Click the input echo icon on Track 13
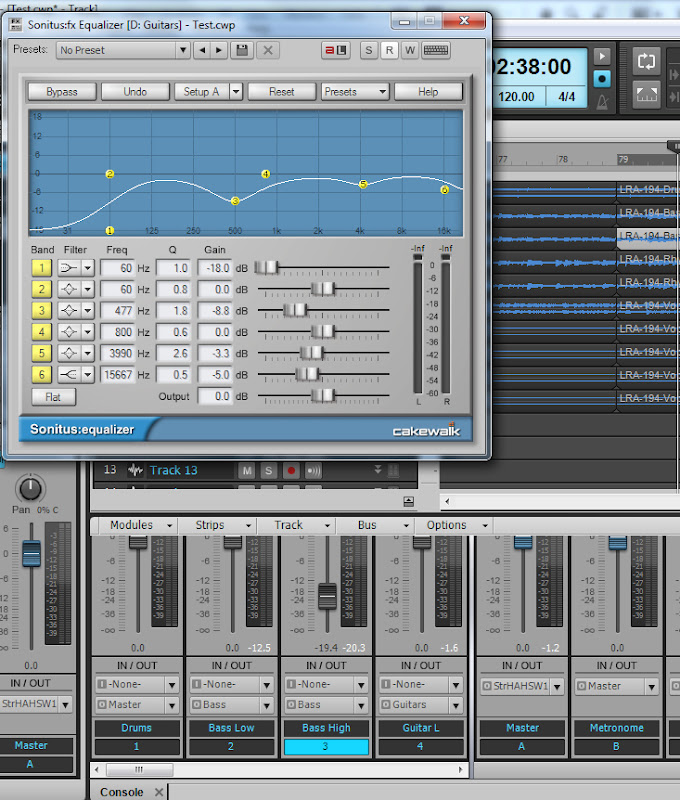The height and width of the screenshot is (800, 680). [x=314, y=470]
